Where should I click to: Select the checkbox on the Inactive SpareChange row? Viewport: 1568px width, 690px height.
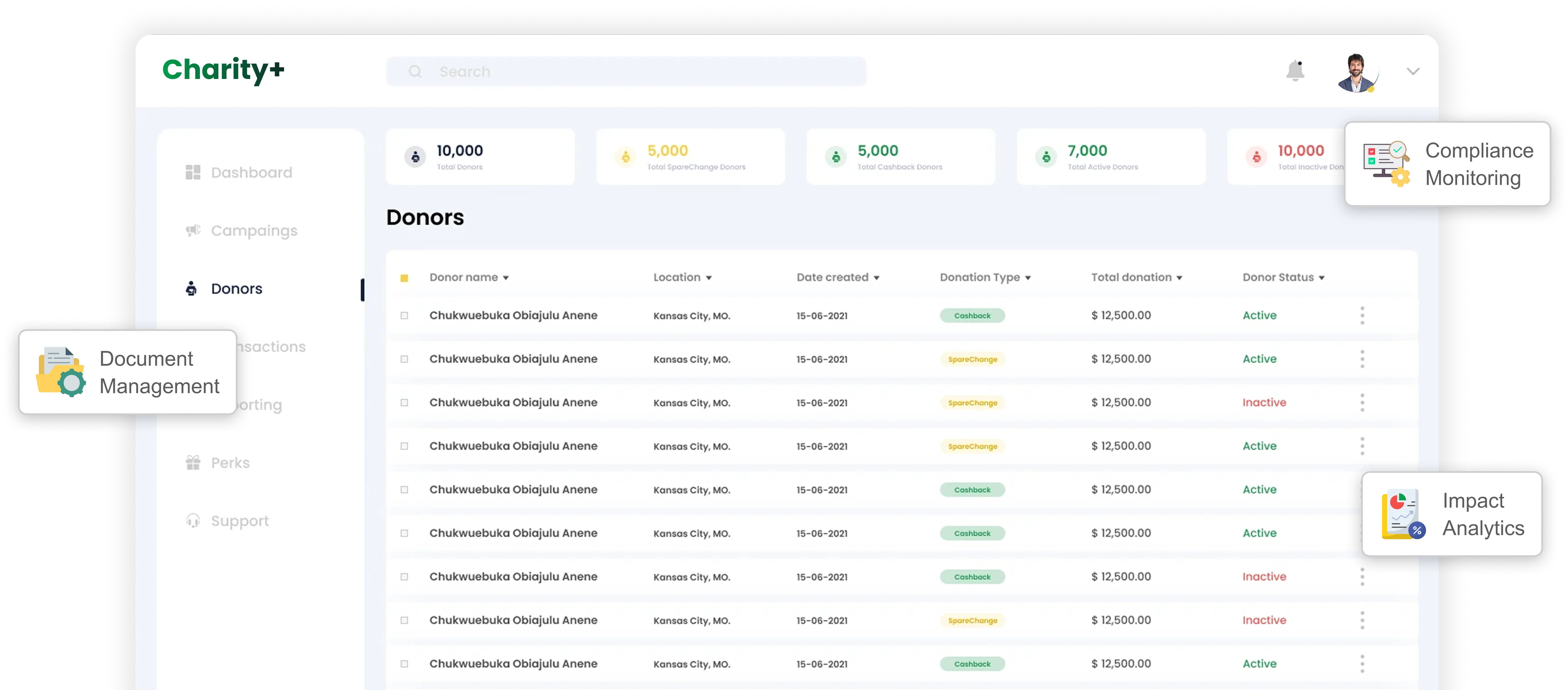point(405,402)
